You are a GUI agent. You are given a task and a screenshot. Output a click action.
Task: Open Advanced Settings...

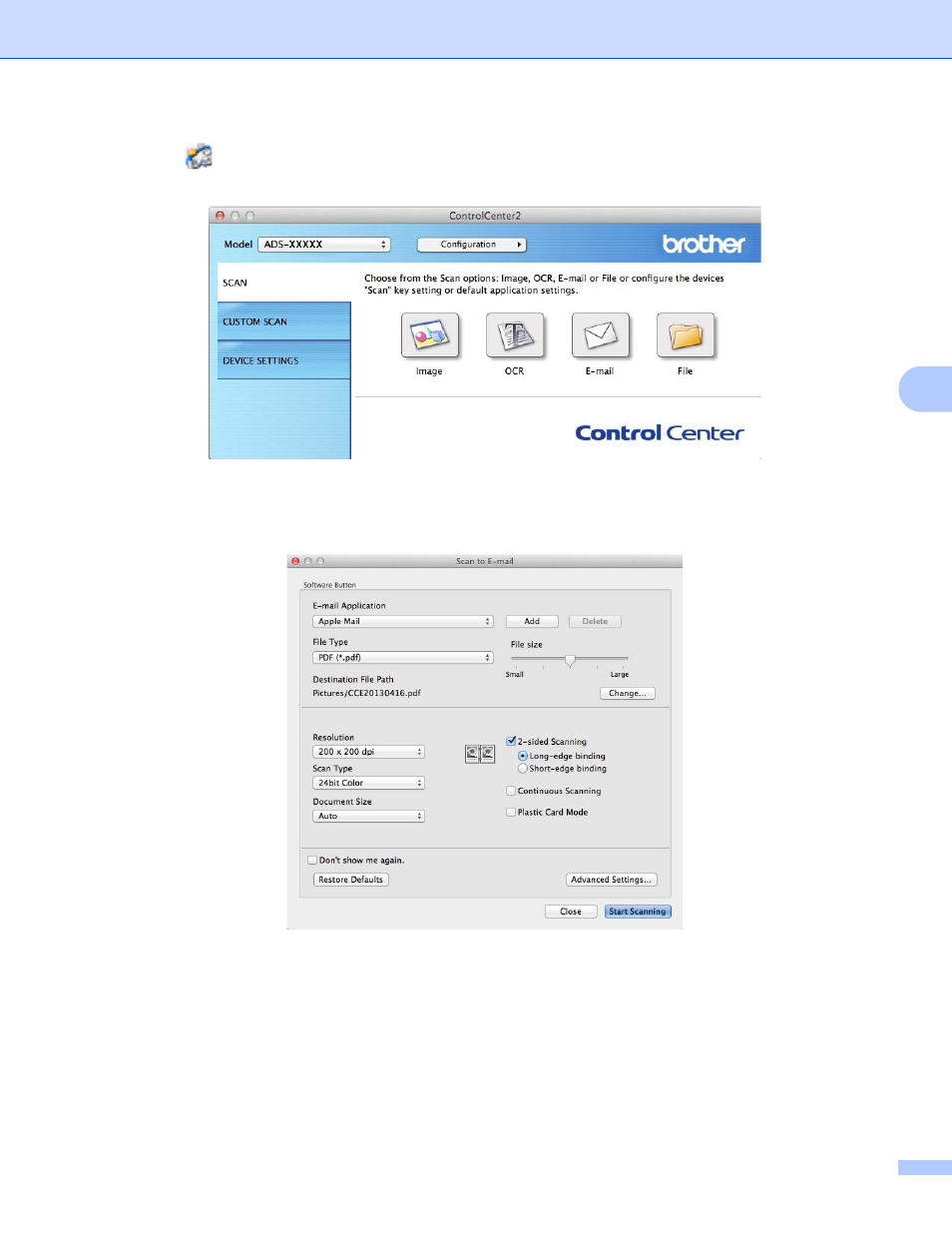(x=612, y=880)
